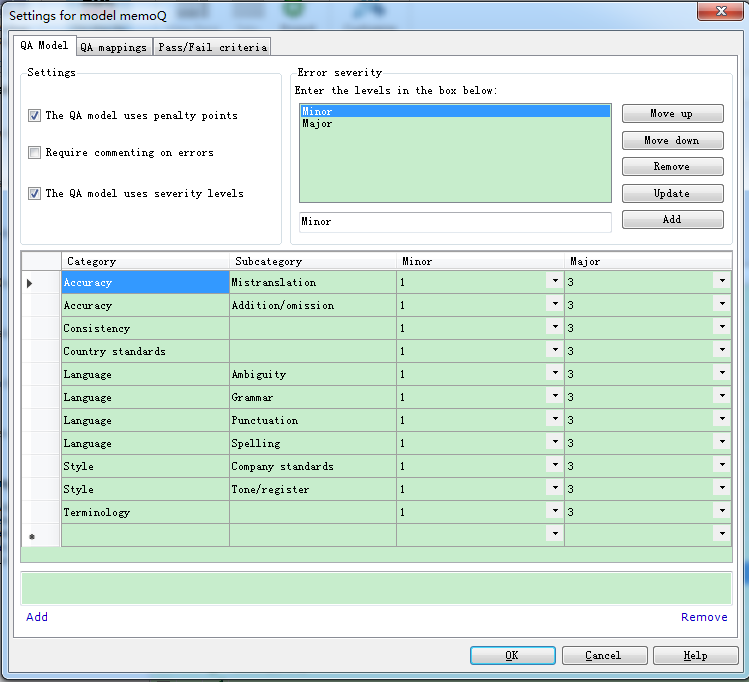This screenshot has height=682, width=749.
Task: Open Major dropdown for the Punctuation row
Action: coord(722,419)
